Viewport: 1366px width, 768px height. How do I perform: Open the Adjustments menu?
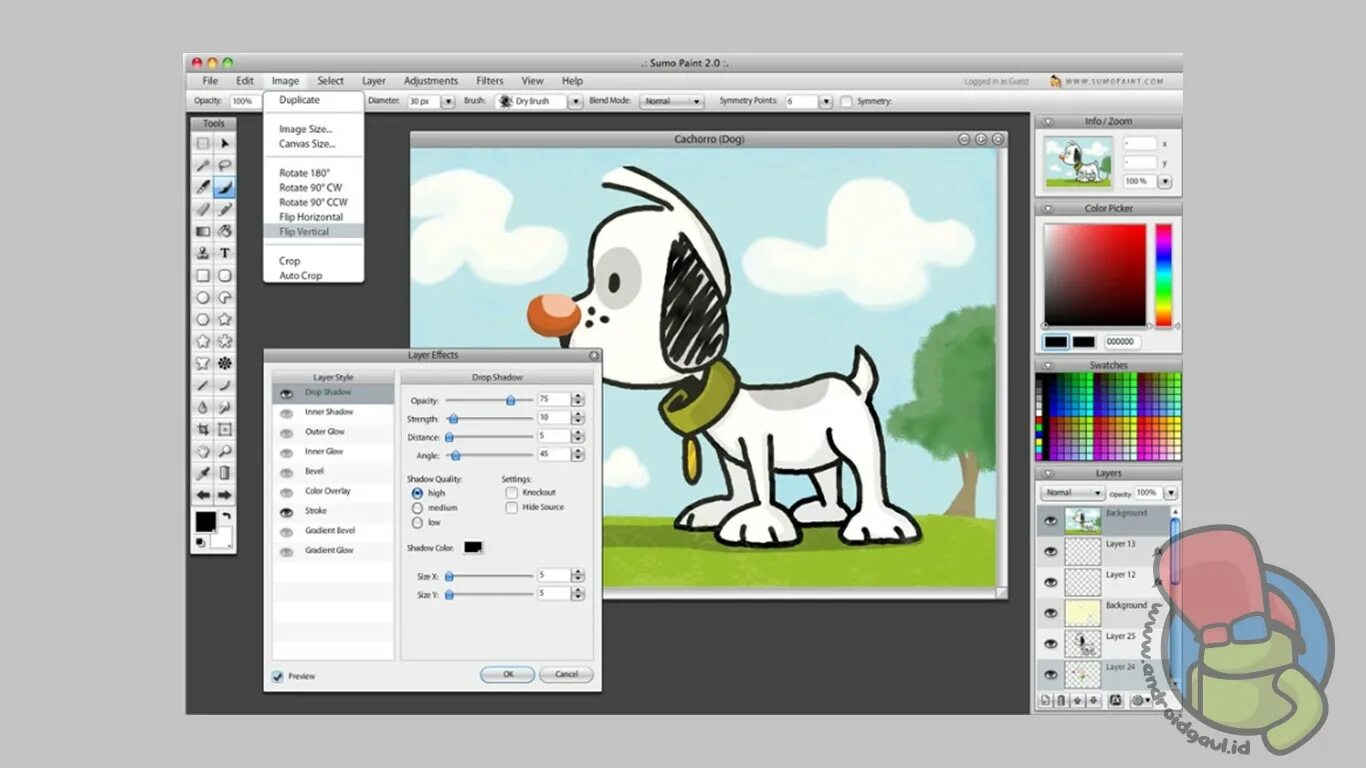pyautogui.click(x=431, y=81)
